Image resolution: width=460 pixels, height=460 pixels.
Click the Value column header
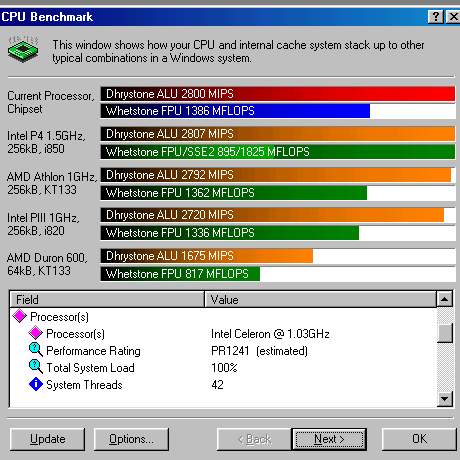[x=320, y=299]
